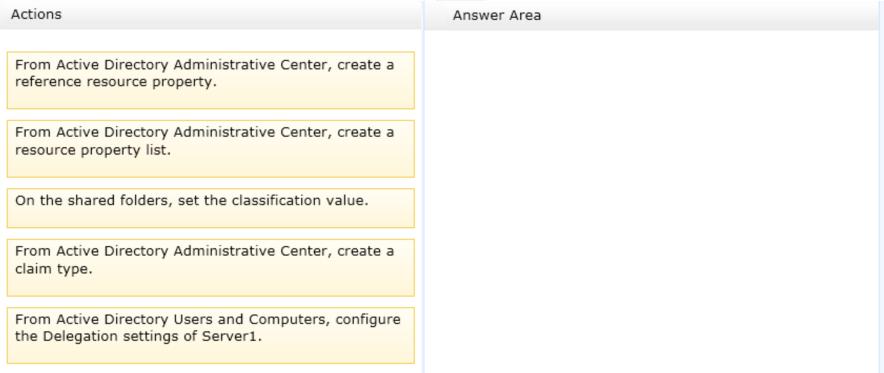Pick the 'set the classification value' action
This screenshot has width=884, height=373.
(210, 208)
